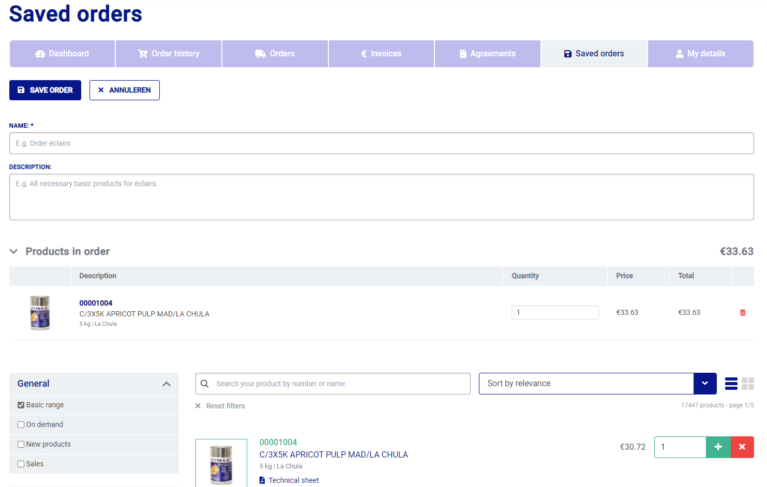This screenshot has width=767, height=487.
Task: Collapse the General filter panel
Action: pyautogui.click(x=166, y=384)
